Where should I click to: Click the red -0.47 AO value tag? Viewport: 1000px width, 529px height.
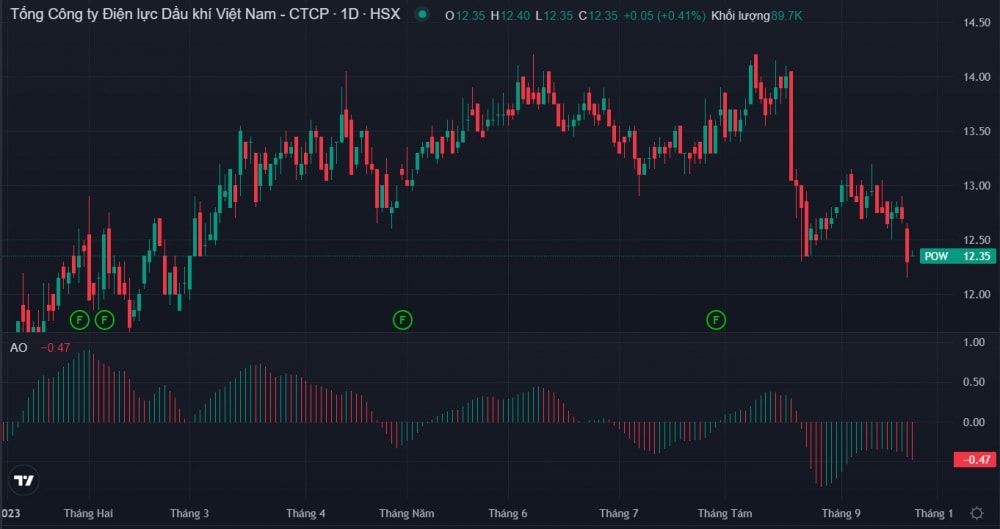point(974,459)
